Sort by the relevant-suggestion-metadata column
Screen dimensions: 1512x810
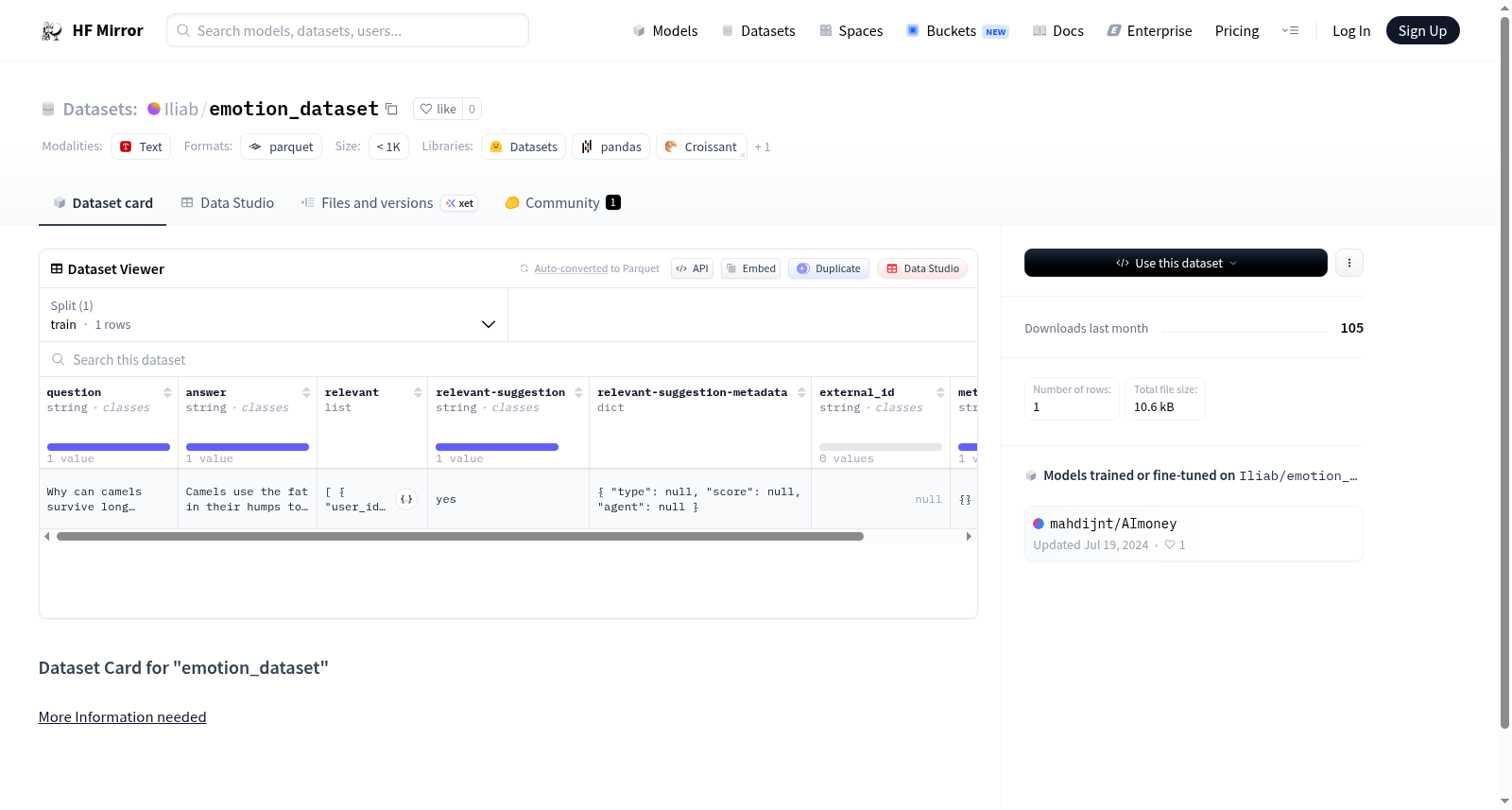801,392
